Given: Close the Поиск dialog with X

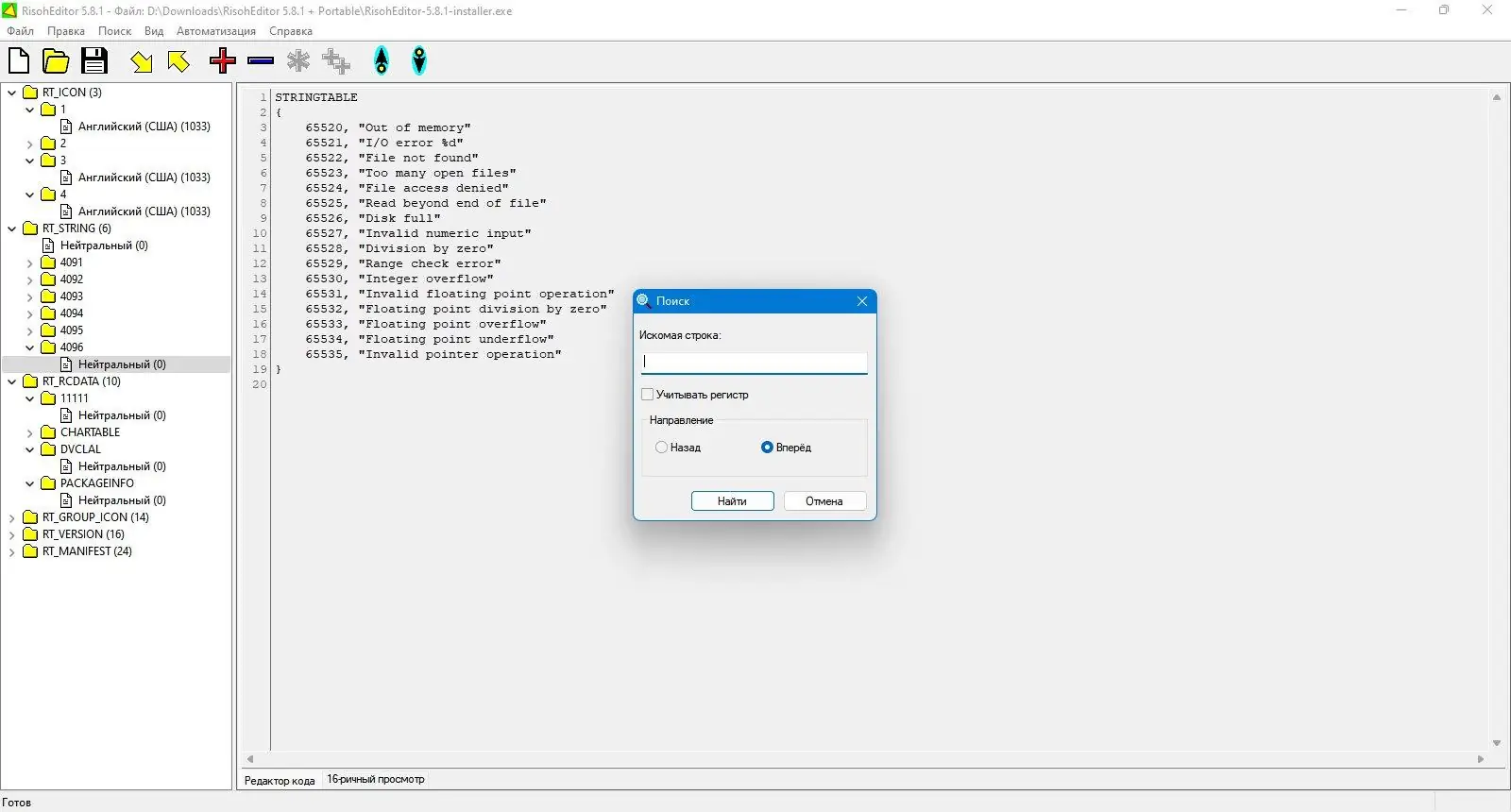Looking at the screenshot, I should pyautogui.click(x=862, y=301).
